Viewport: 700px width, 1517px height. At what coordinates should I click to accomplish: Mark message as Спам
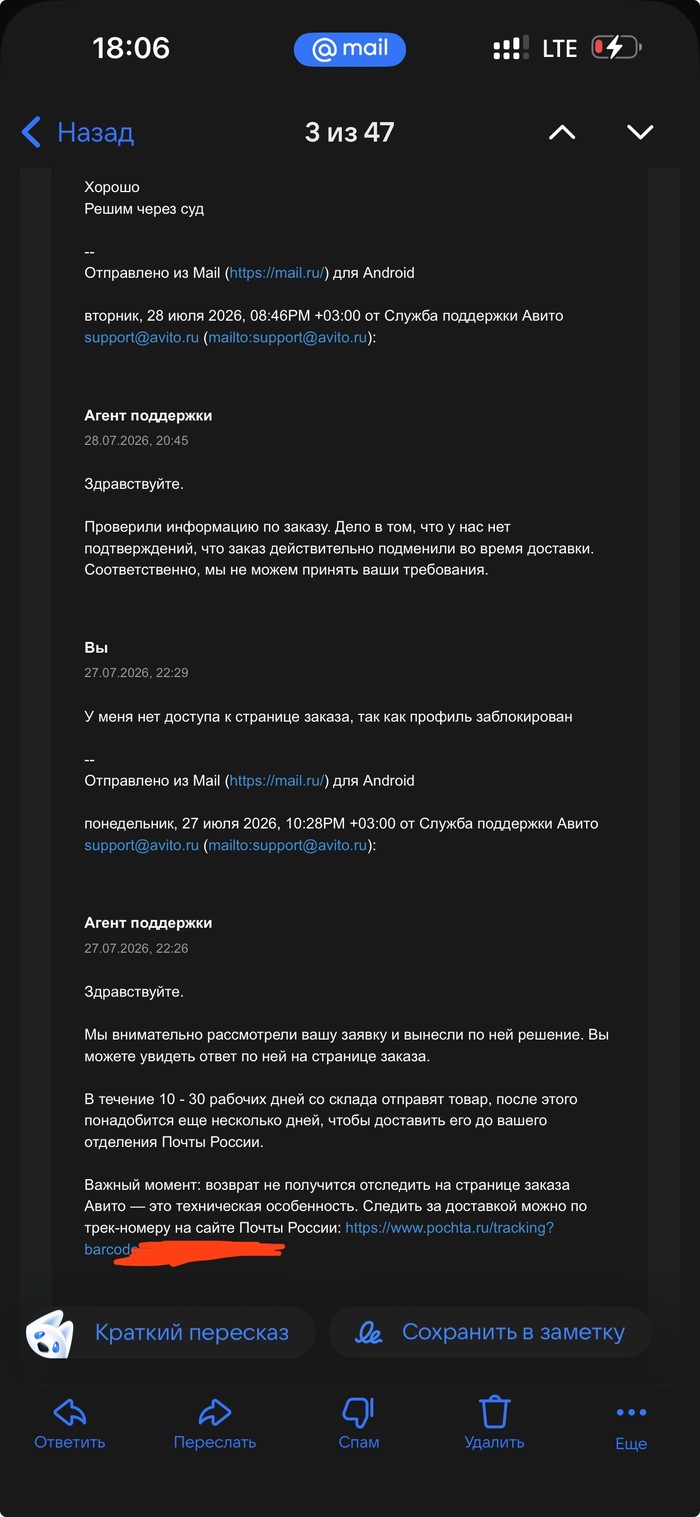click(359, 1422)
